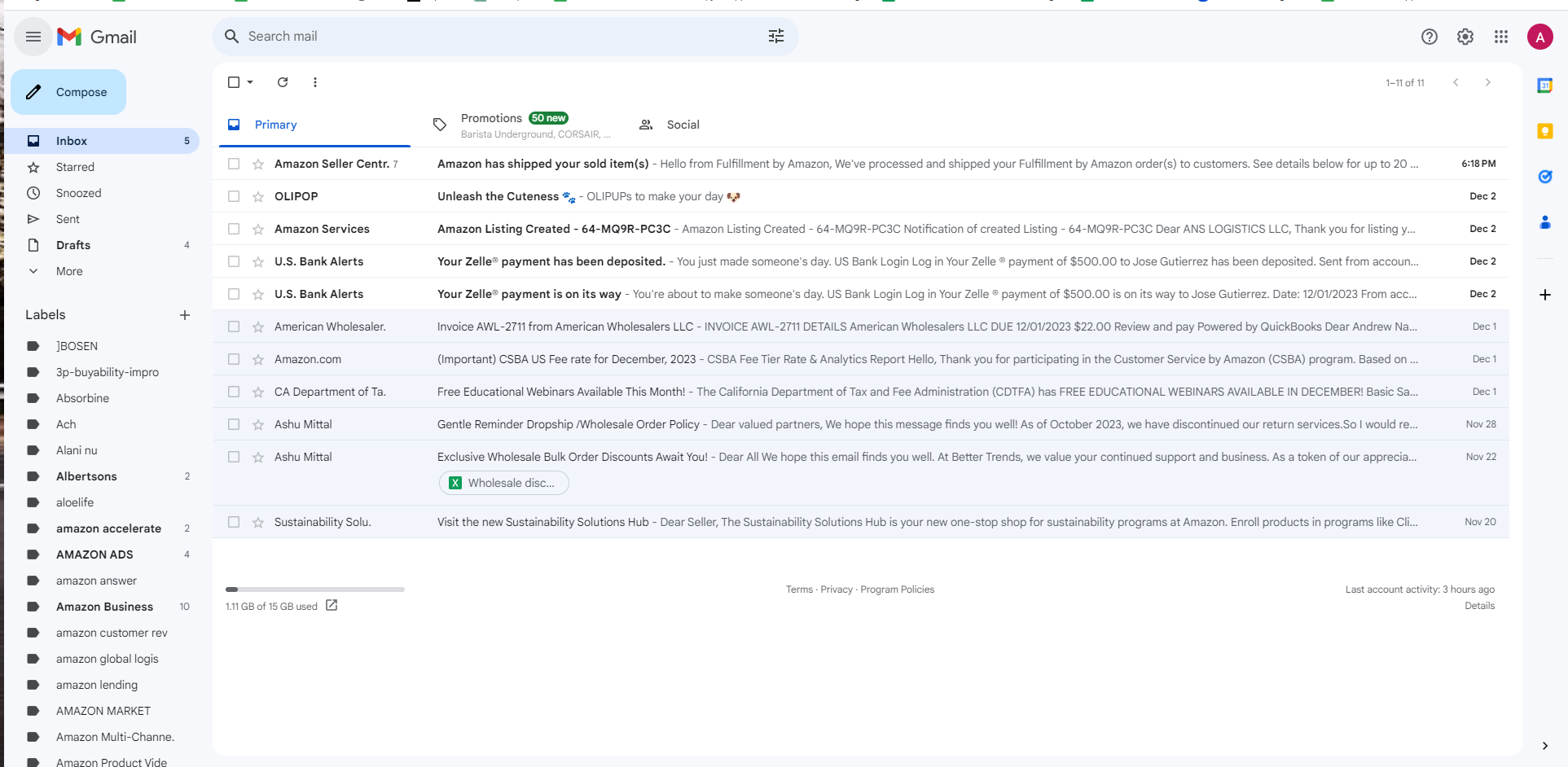Open storage management link icon

tap(332, 605)
